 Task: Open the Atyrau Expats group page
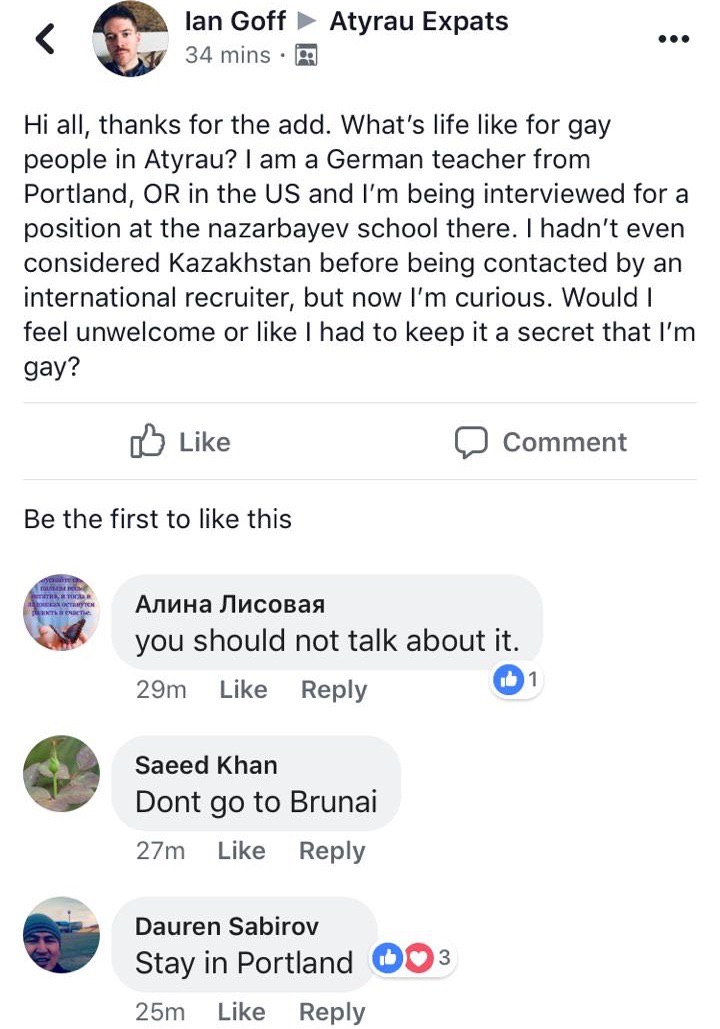click(x=419, y=21)
